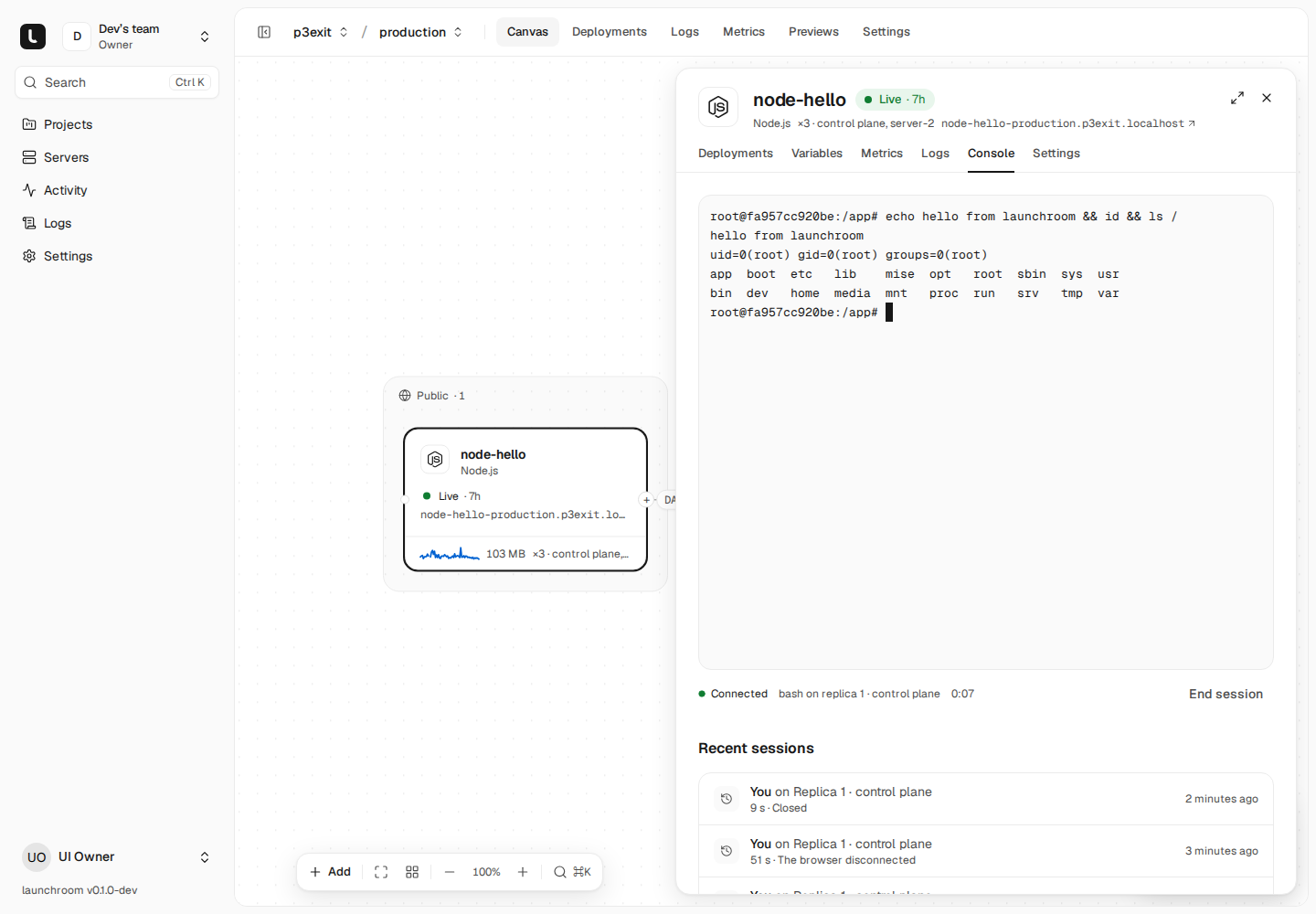This screenshot has height=914, width=1316.
Task: Open the Previews top tab
Action: (x=813, y=32)
